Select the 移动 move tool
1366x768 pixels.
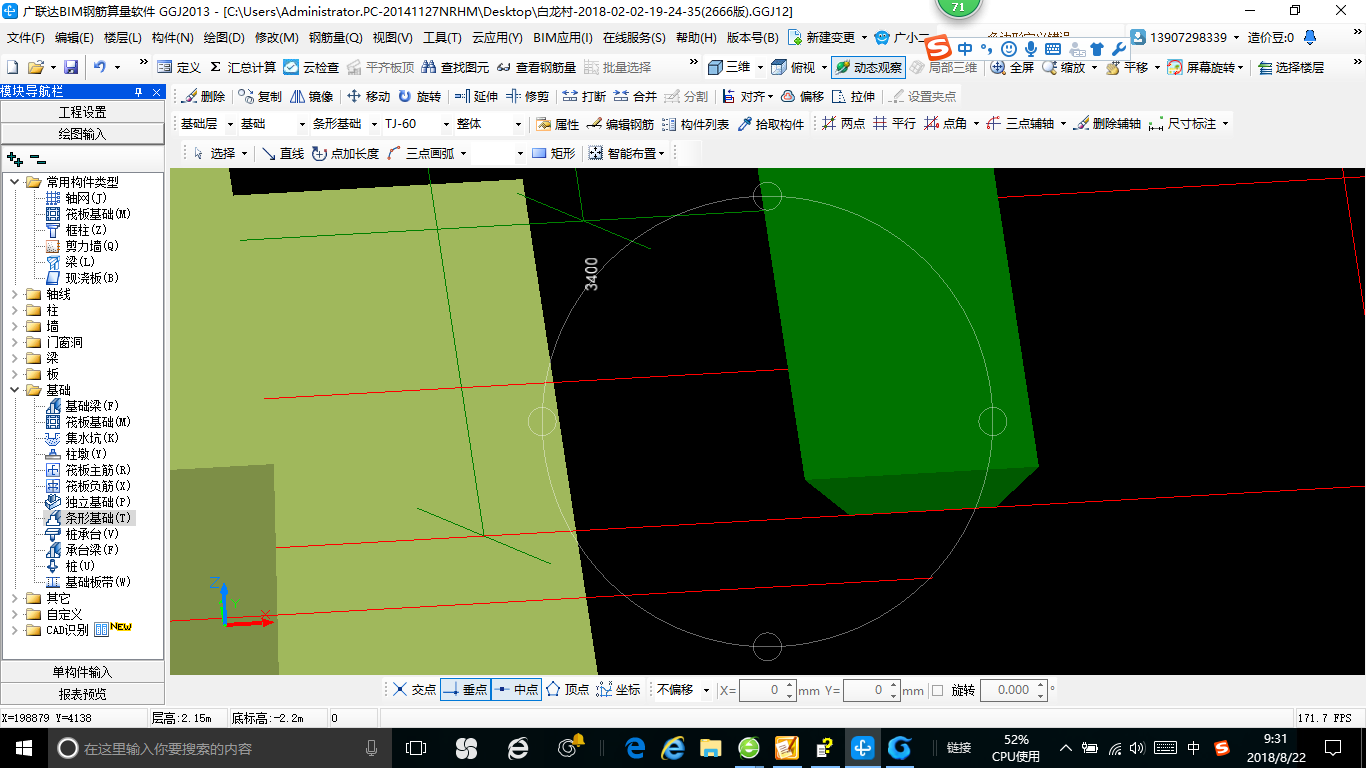pyautogui.click(x=368, y=96)
